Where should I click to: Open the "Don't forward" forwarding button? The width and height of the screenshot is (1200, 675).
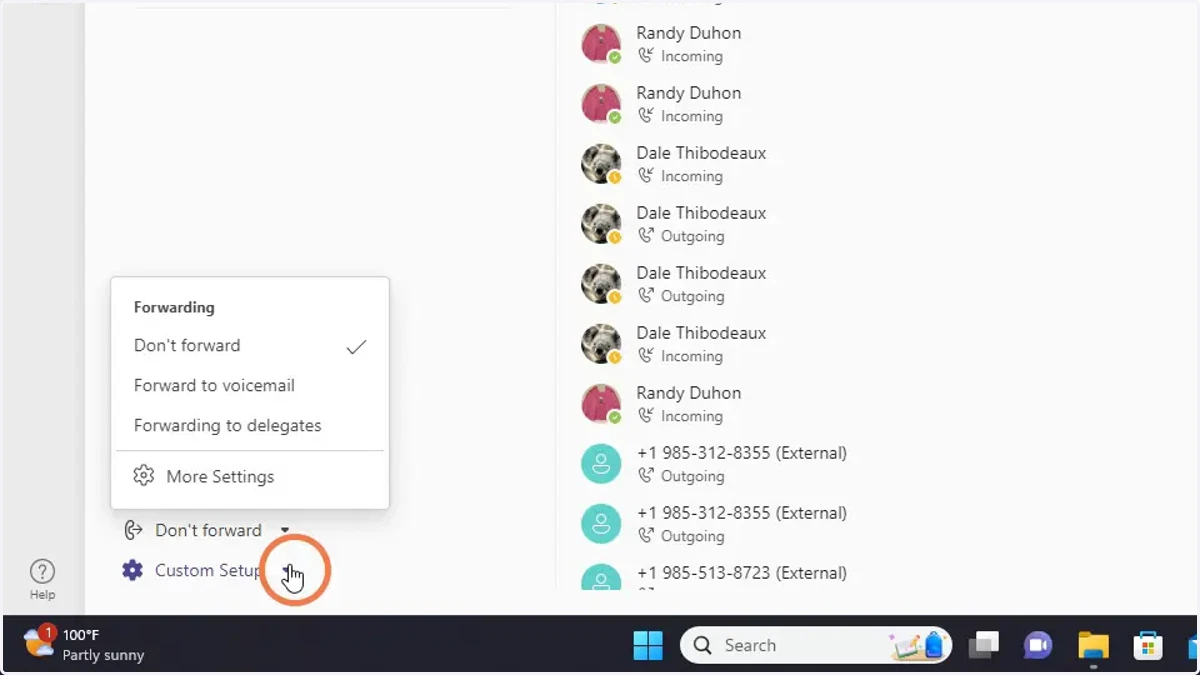pos(207,531)
